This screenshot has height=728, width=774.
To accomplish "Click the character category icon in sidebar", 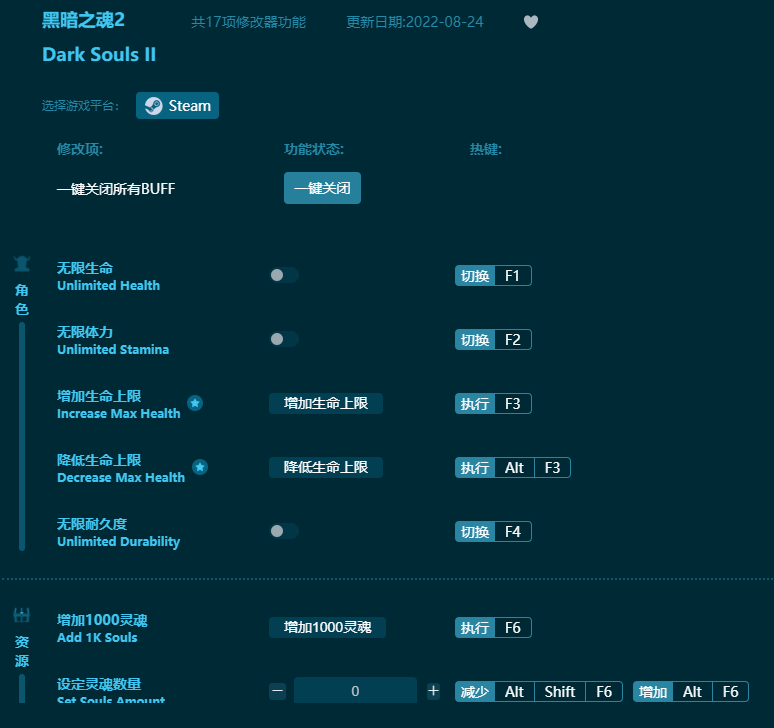I will point(22,264).
